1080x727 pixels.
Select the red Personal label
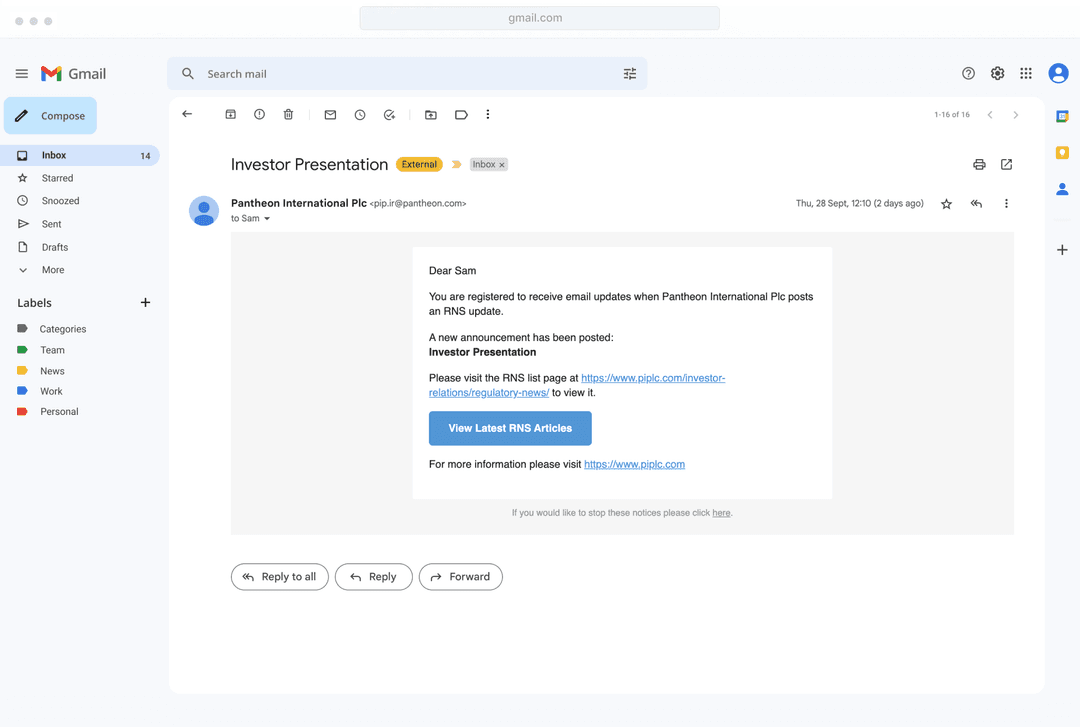59,412
